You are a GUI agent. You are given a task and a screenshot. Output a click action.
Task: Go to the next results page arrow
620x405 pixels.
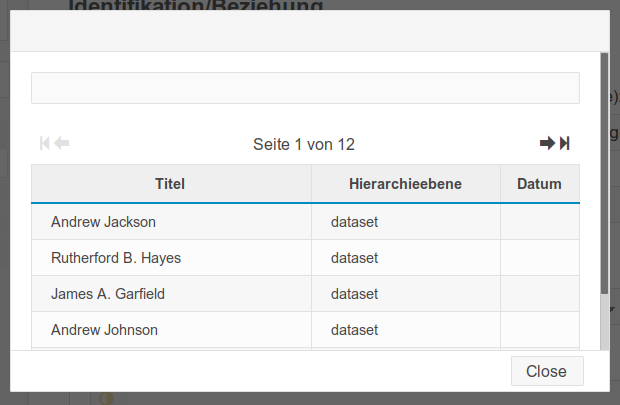pyautogui.click(x=547, y=143)
